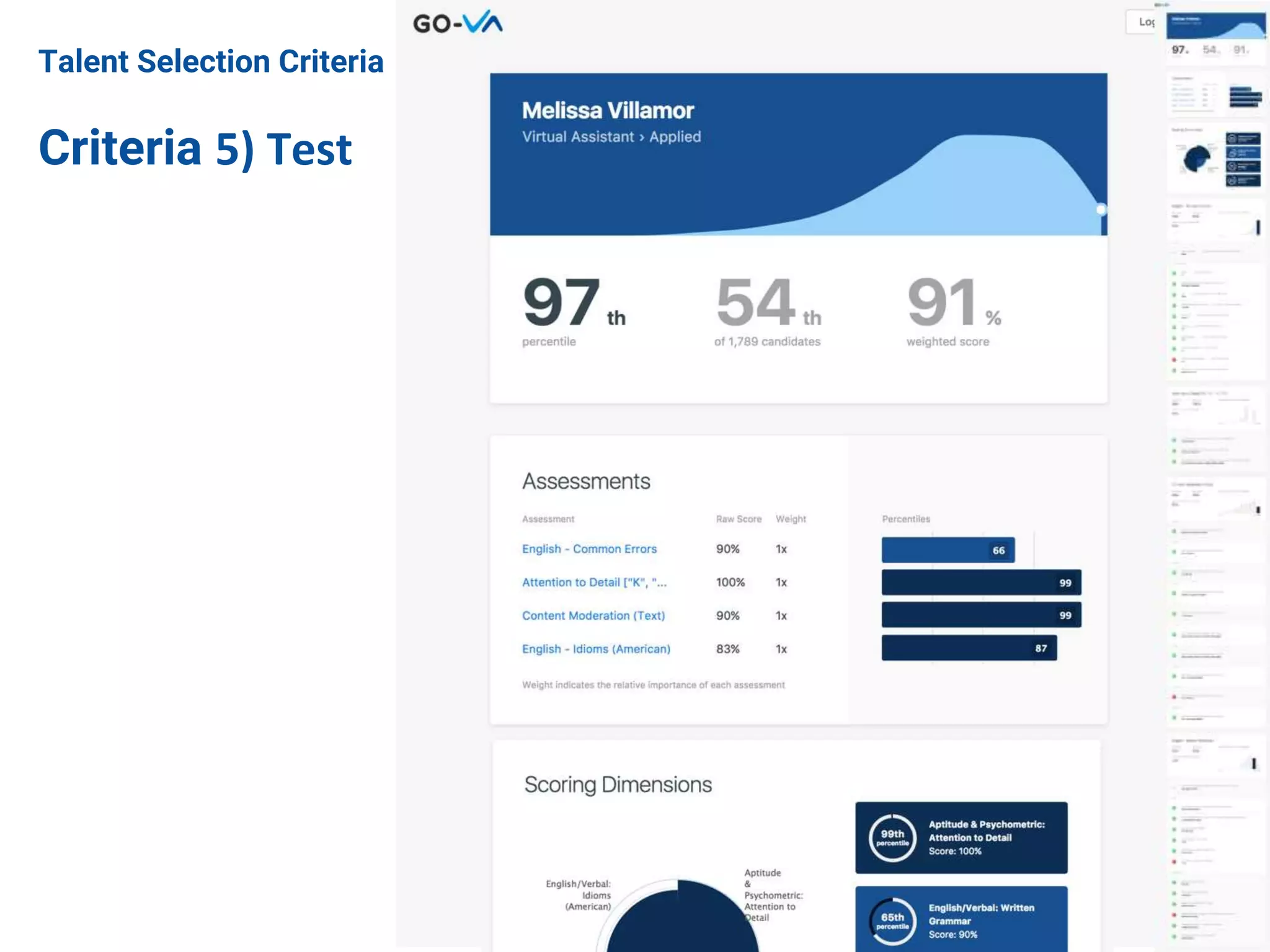Click the 87 percentile bar

(969, 648)
